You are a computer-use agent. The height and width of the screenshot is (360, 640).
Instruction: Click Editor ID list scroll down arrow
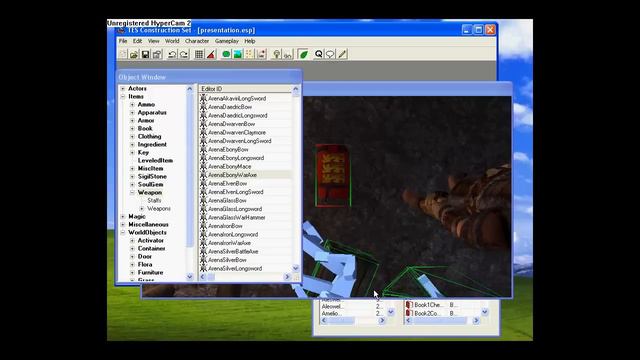click(x=296, y=268)
